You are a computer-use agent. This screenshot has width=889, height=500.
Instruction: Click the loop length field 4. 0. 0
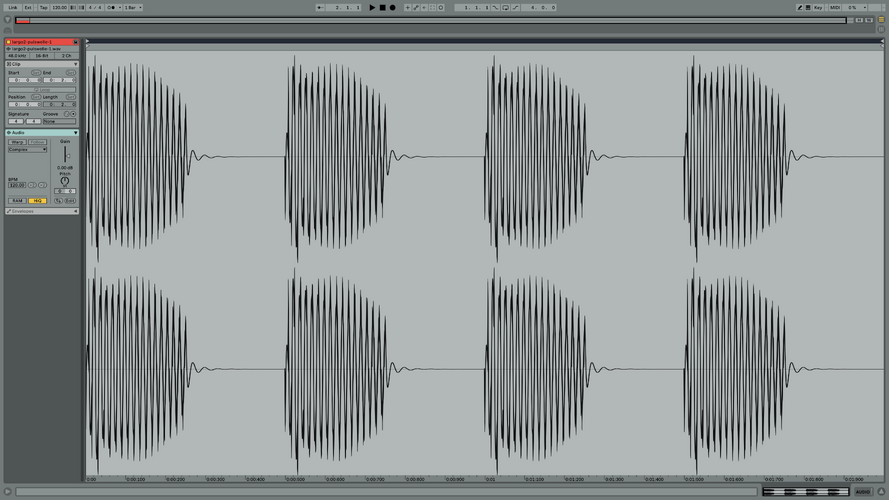[539, 7]
